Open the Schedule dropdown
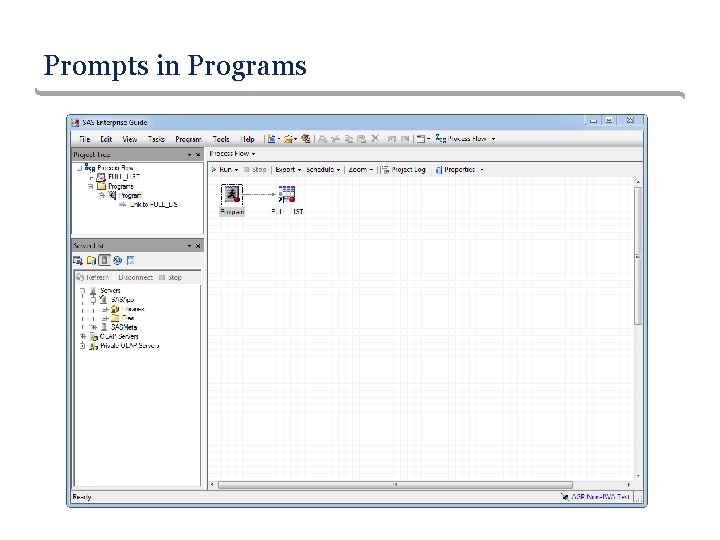720x540 pixels. tap(323, 169)
